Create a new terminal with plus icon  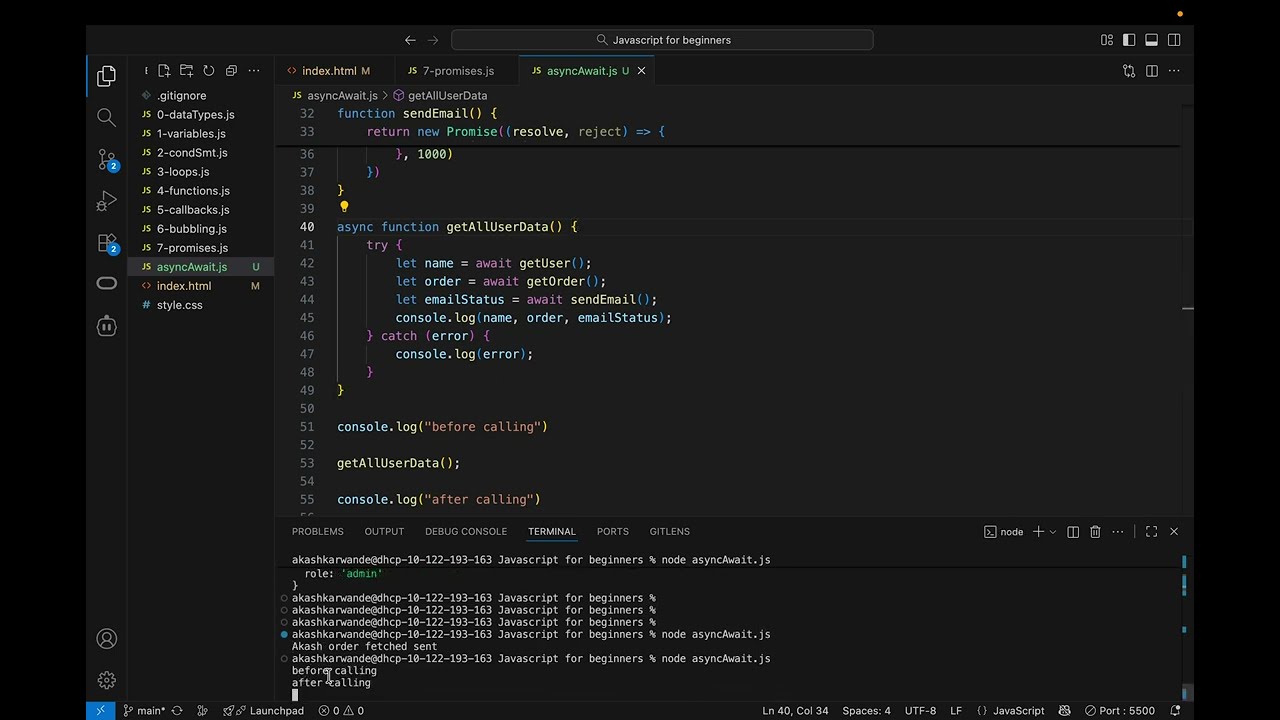coord(1038,532)
